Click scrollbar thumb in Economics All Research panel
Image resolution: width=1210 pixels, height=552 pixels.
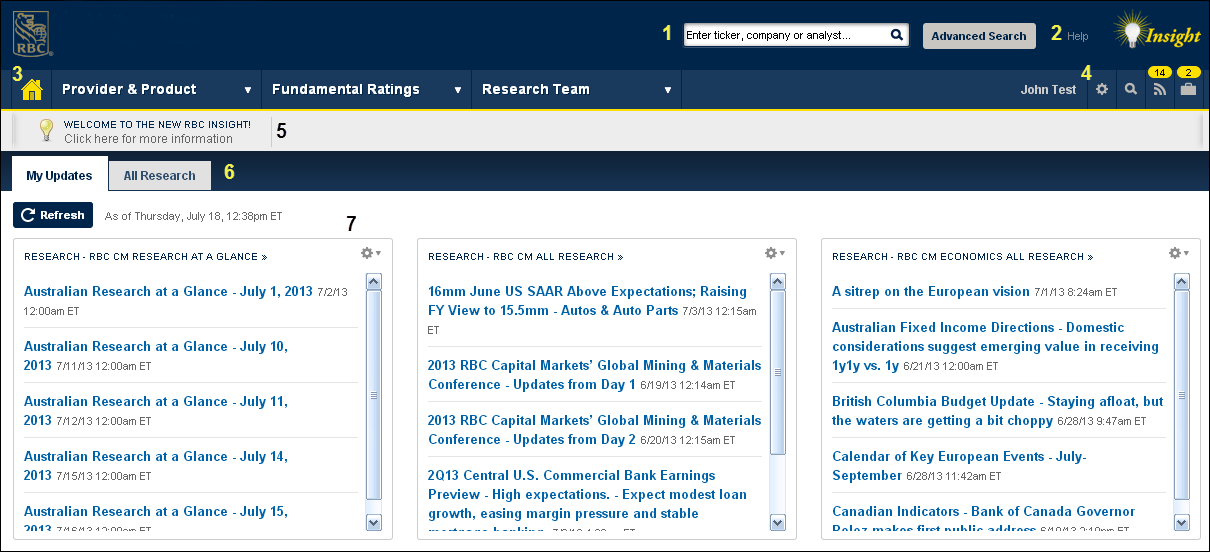click(1182, 395)
